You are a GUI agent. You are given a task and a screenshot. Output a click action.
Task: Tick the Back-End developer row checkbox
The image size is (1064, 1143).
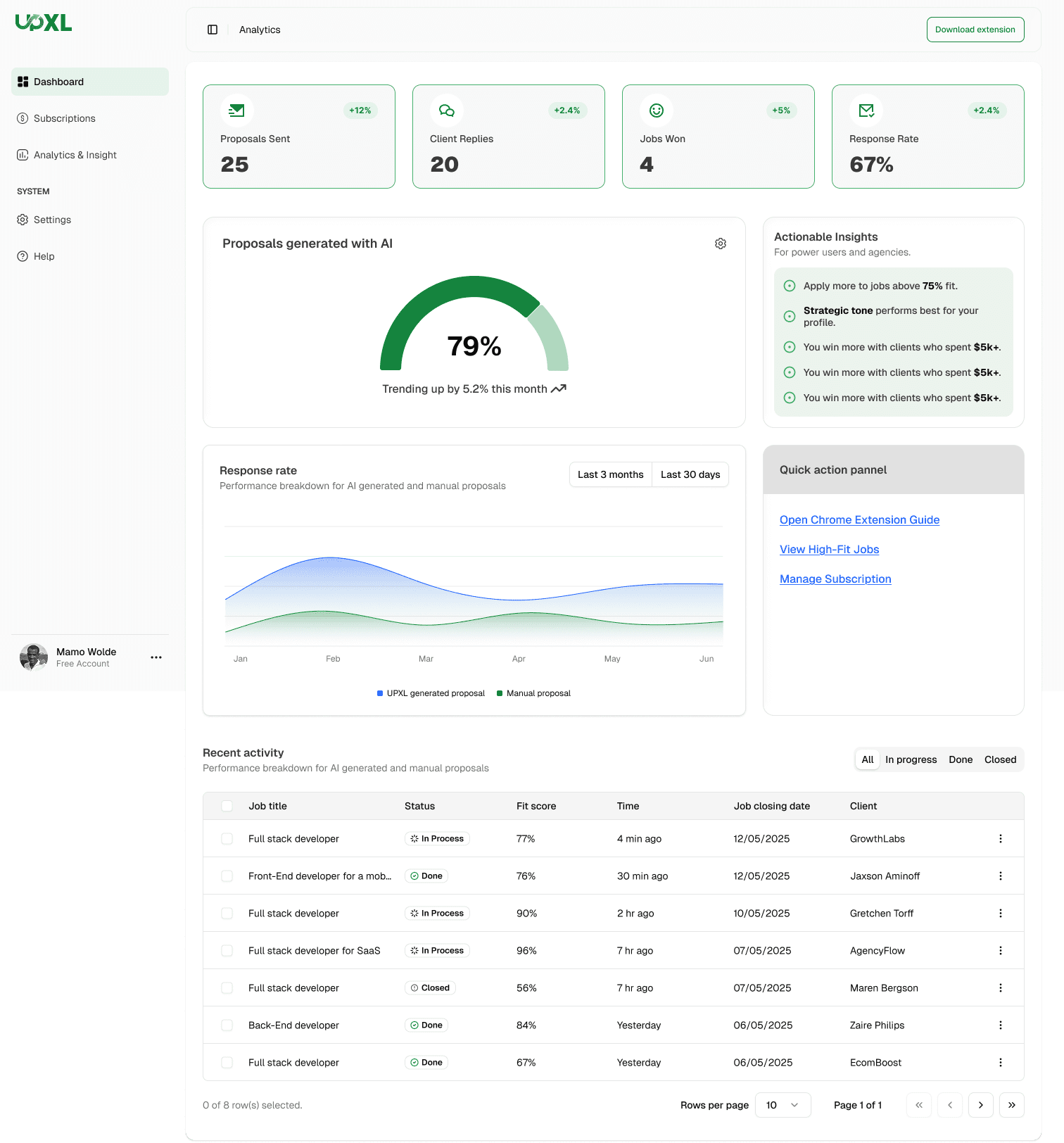pyautogui.click(x=227, y=1025)
